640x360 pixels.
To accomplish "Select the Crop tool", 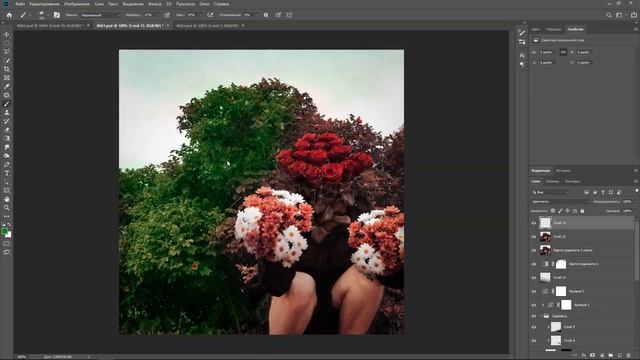I will coord(7,69).
